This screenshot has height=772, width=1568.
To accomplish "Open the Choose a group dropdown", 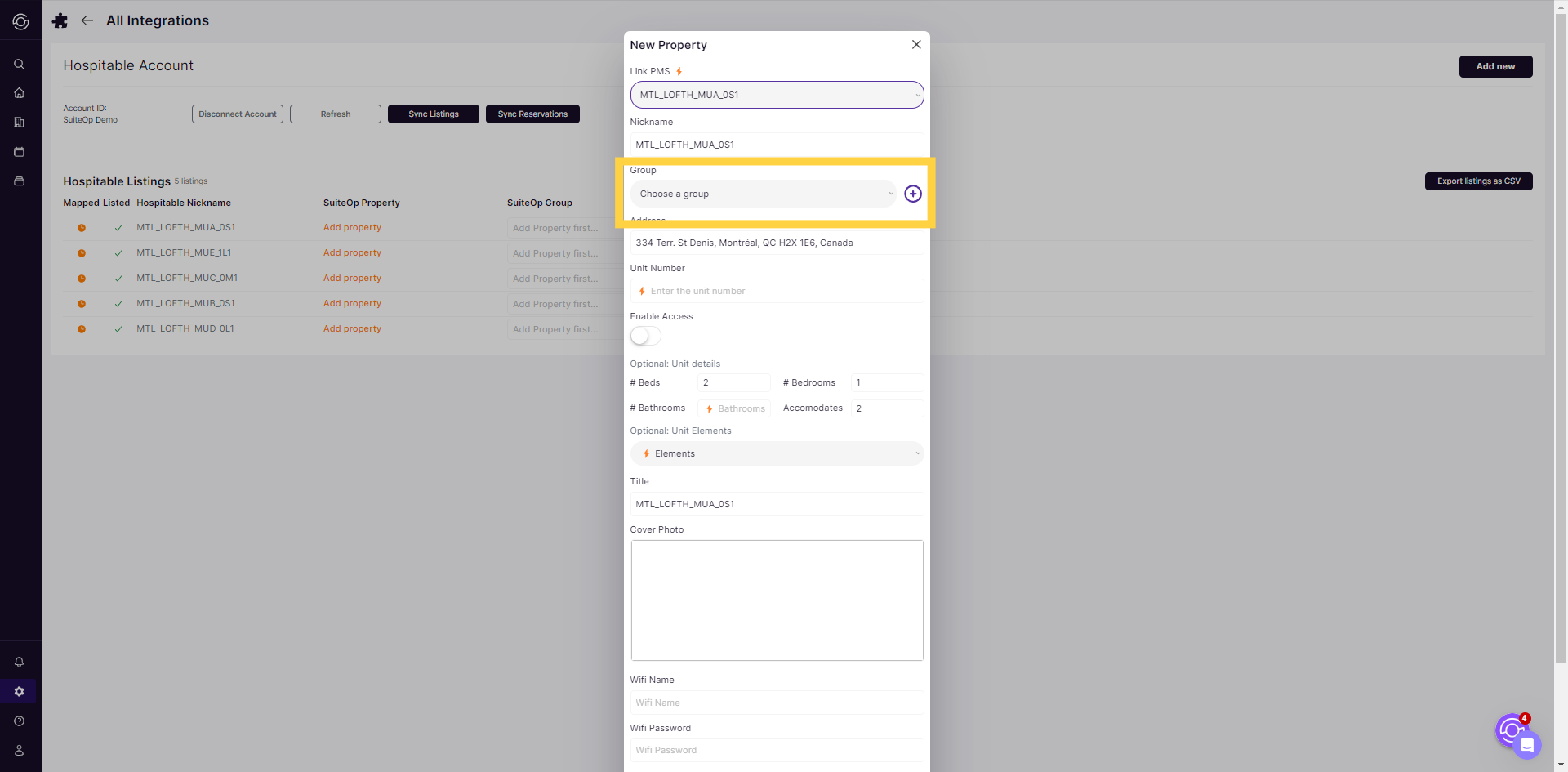I will point(763,194).
